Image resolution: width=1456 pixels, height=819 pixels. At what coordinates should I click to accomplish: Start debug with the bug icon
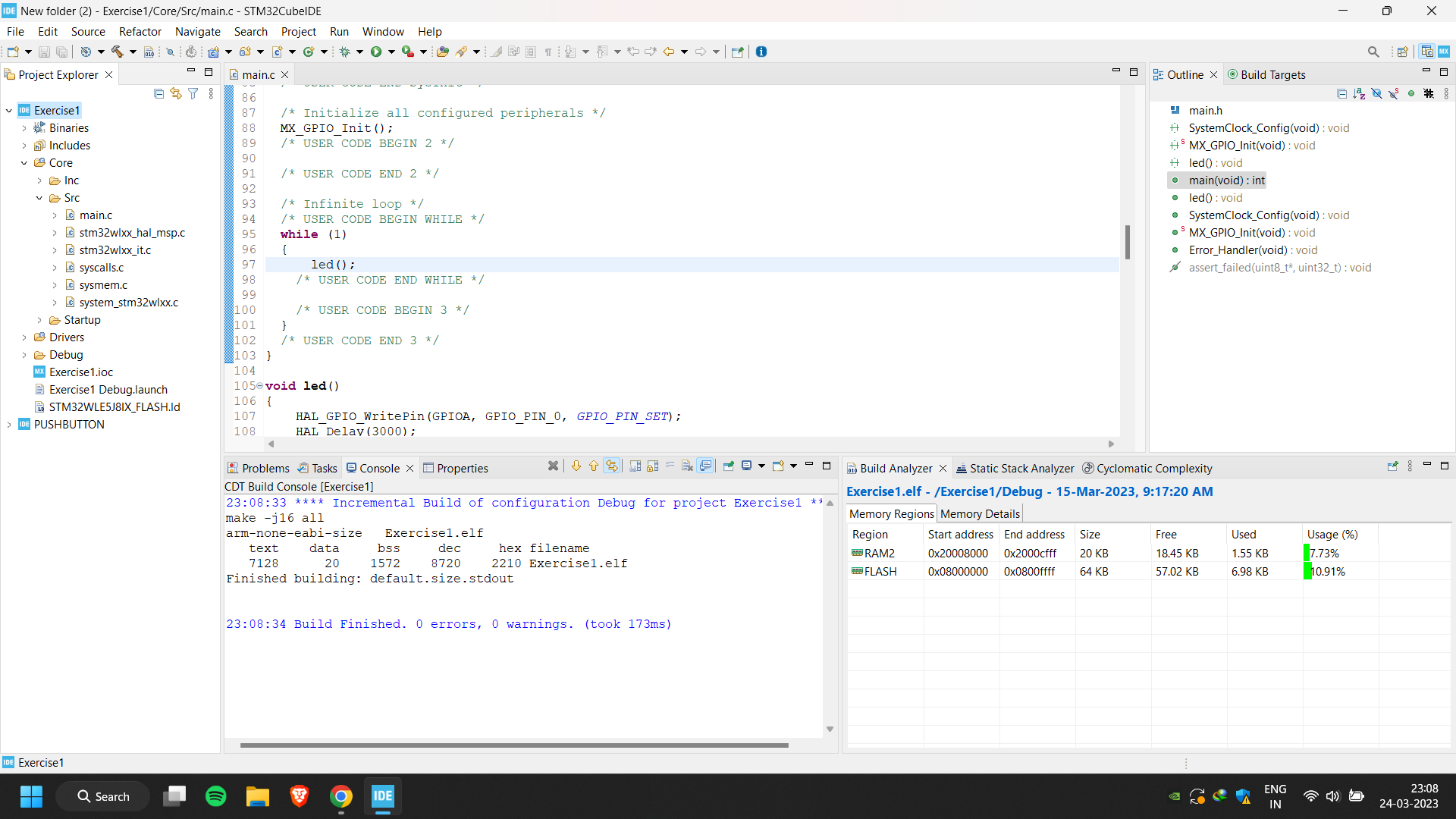[345, 52]
